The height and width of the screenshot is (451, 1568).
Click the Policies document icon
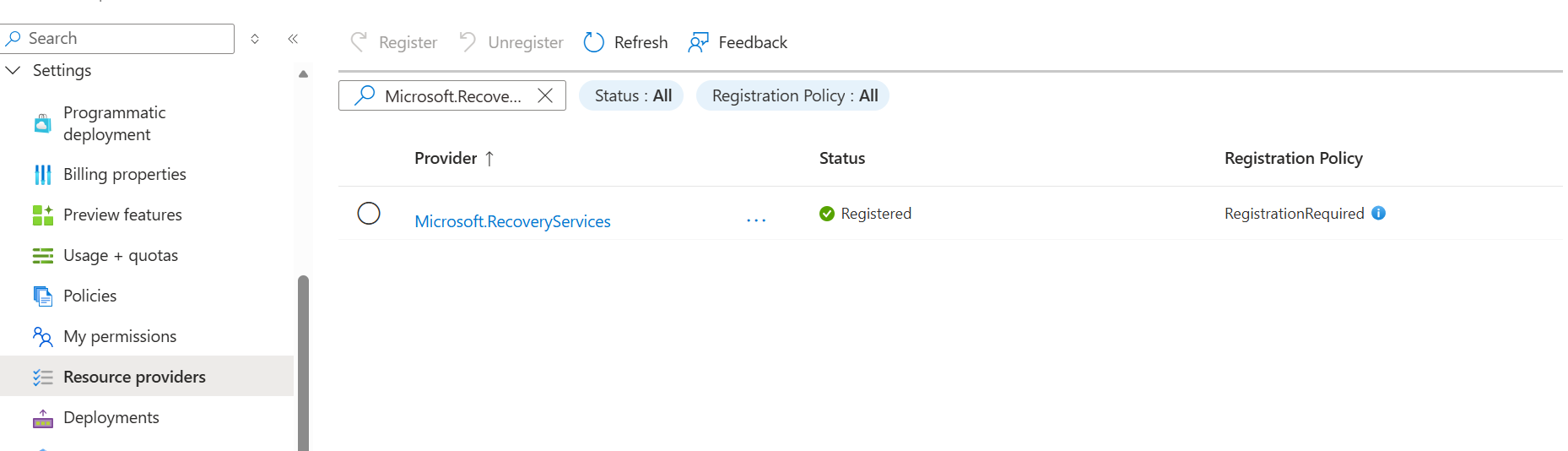[42, 296]
